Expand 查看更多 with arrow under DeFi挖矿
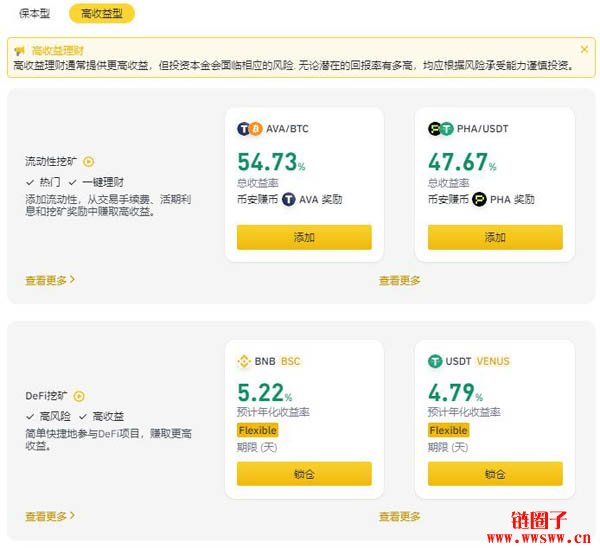The width and height of the screenshot is (600, 548). point(50,516)
